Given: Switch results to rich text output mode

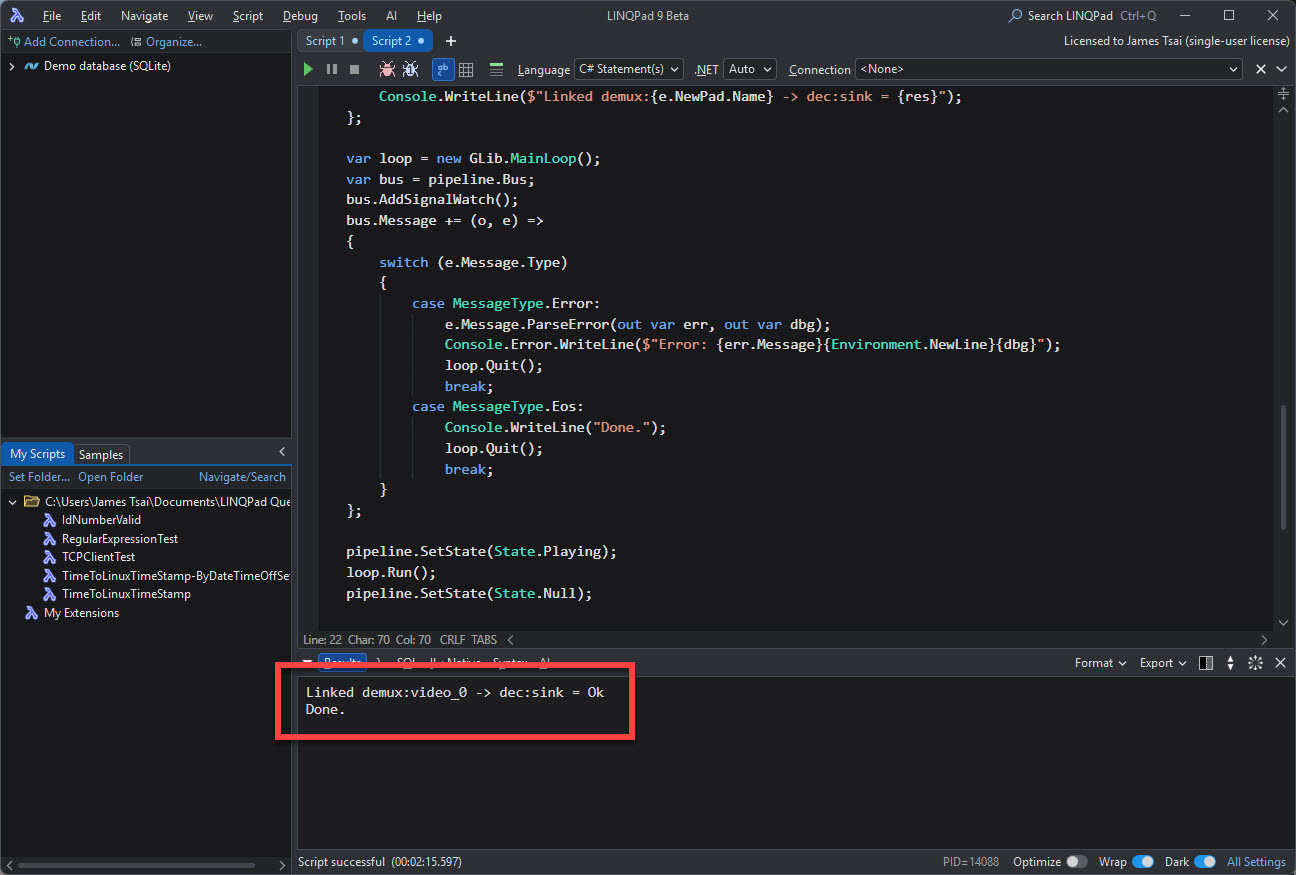Looking at the screenshot, I should (443, 69).
